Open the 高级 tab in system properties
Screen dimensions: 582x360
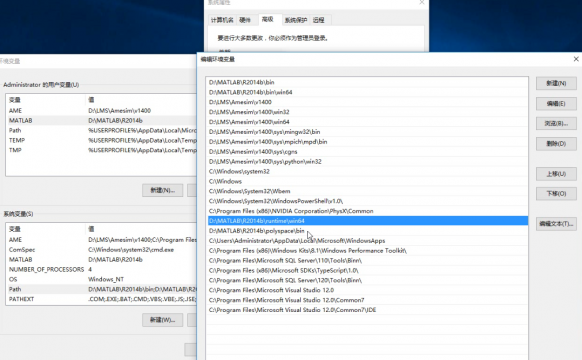[x=268, y=19]
